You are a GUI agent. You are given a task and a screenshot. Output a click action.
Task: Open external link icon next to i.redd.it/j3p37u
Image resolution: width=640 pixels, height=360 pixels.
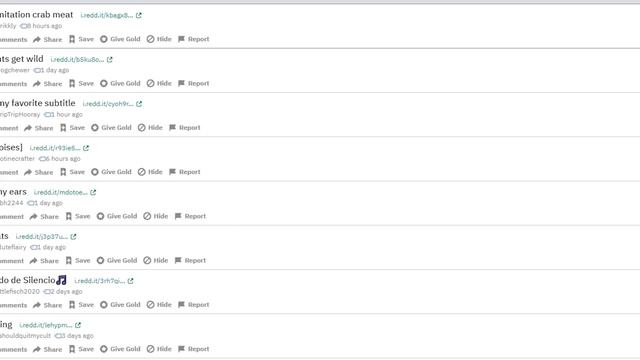pyautogui.click(x=73, y=237)
